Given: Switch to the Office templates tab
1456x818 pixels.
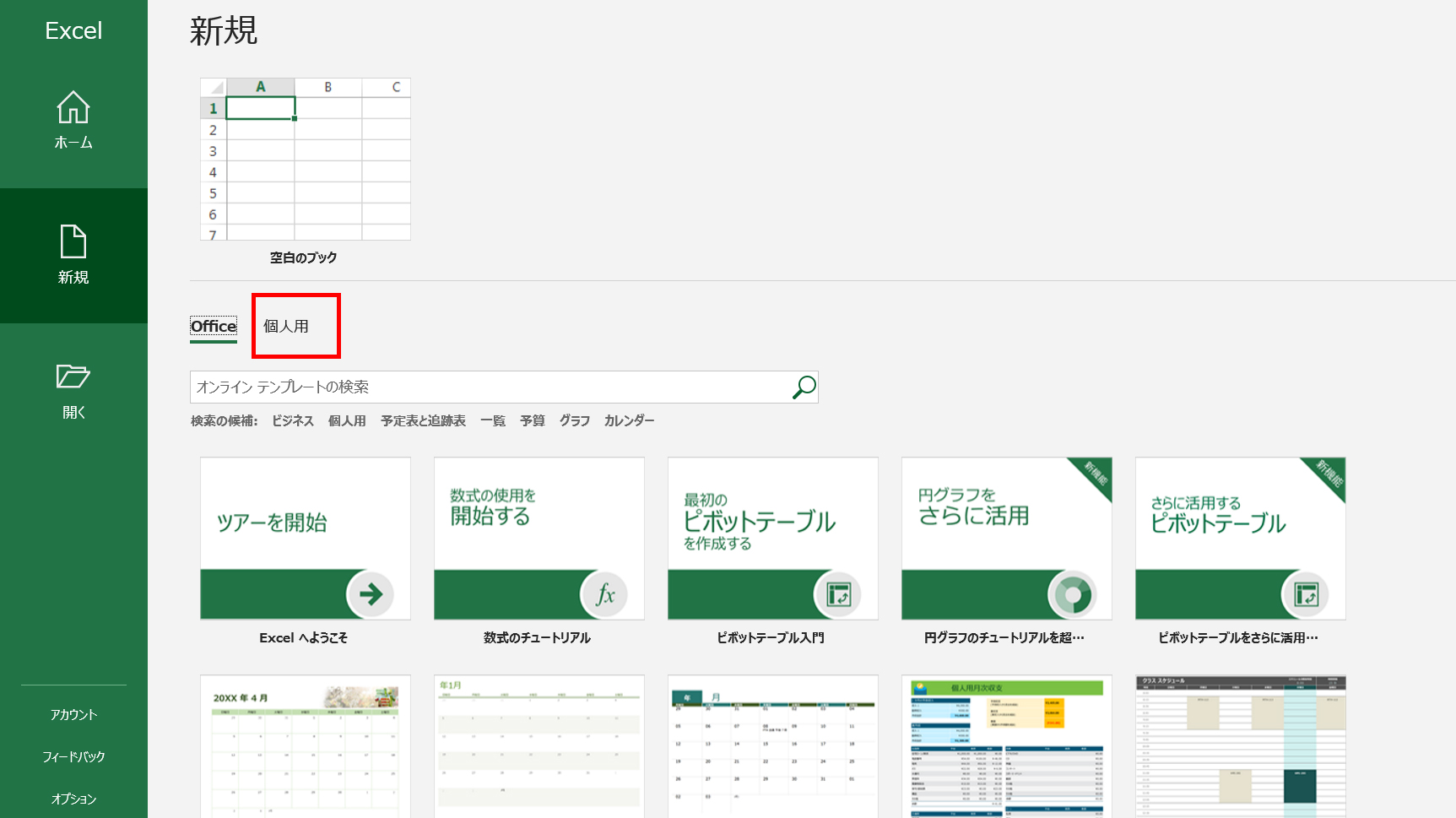Looking at the screenshot, I should point(213,327).
